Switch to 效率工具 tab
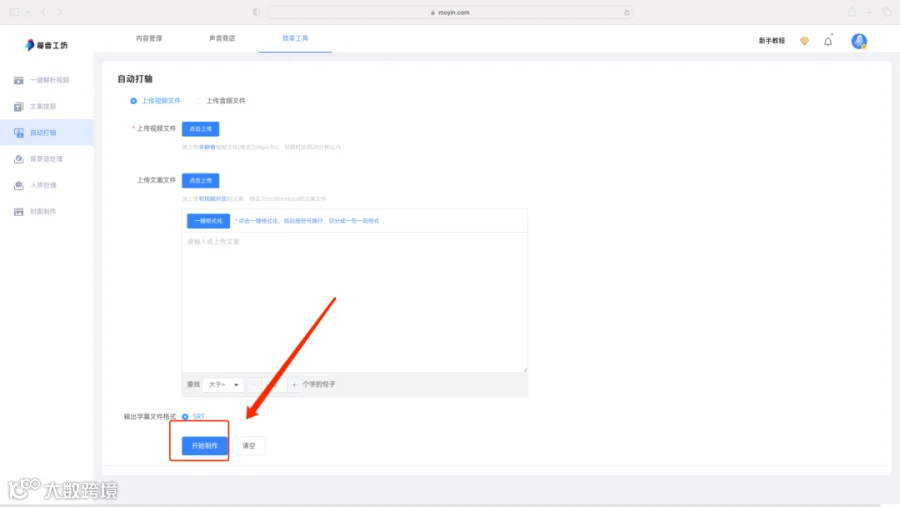The height and width of the screenshot is (507, 900). pyautogui.click(x=295, y=38)
